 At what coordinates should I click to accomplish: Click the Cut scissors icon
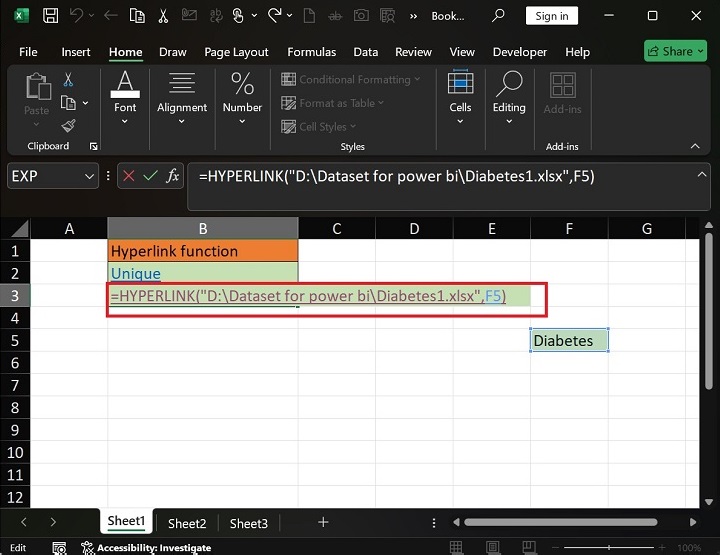coord(69,79)
